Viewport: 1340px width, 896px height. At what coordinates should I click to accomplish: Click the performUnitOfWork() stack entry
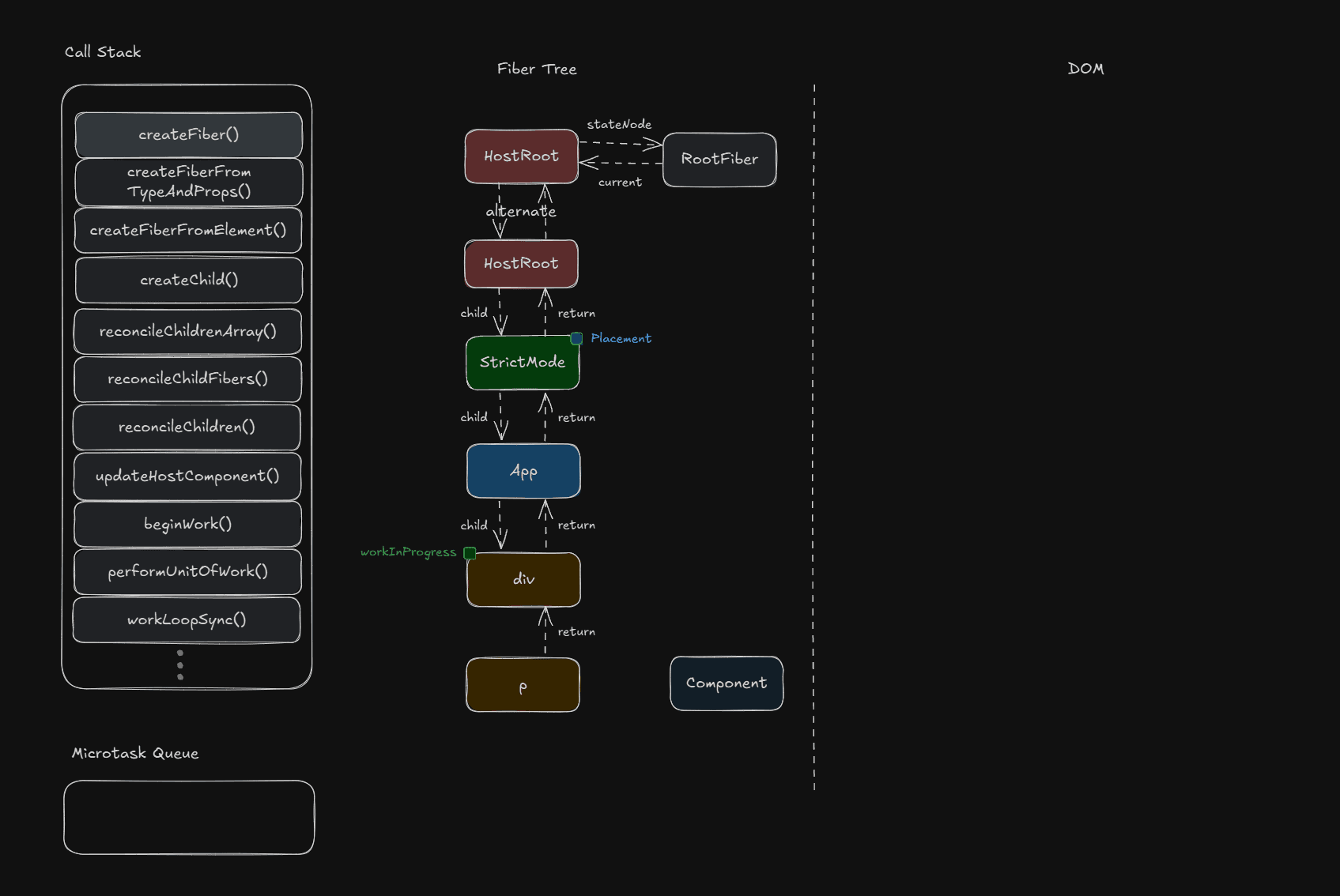187,571
